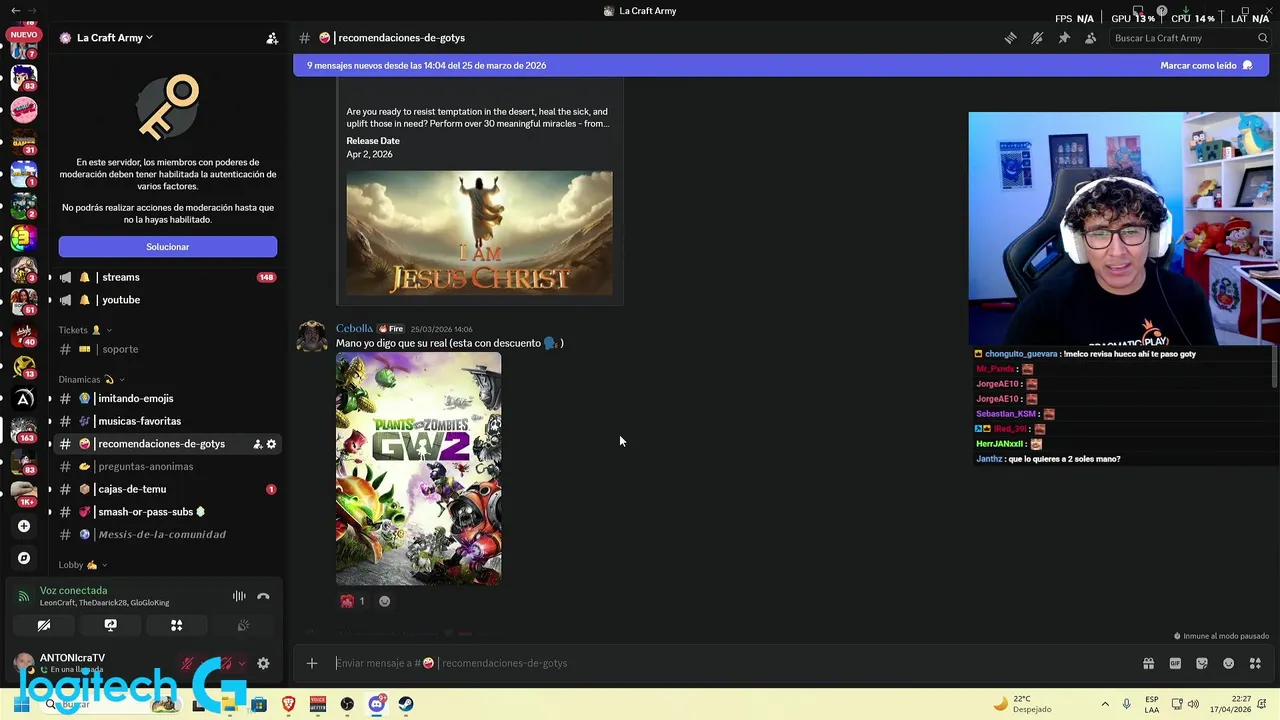Collapse the Lobby category
Image resolution: width=1280 pixels, height=720 pixels.
click(82, 565)
